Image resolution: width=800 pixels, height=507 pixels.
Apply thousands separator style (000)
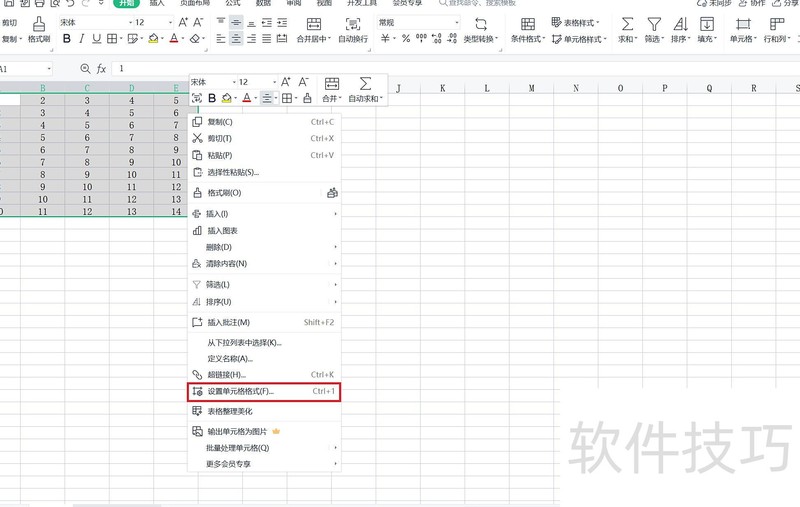[421, 39]
